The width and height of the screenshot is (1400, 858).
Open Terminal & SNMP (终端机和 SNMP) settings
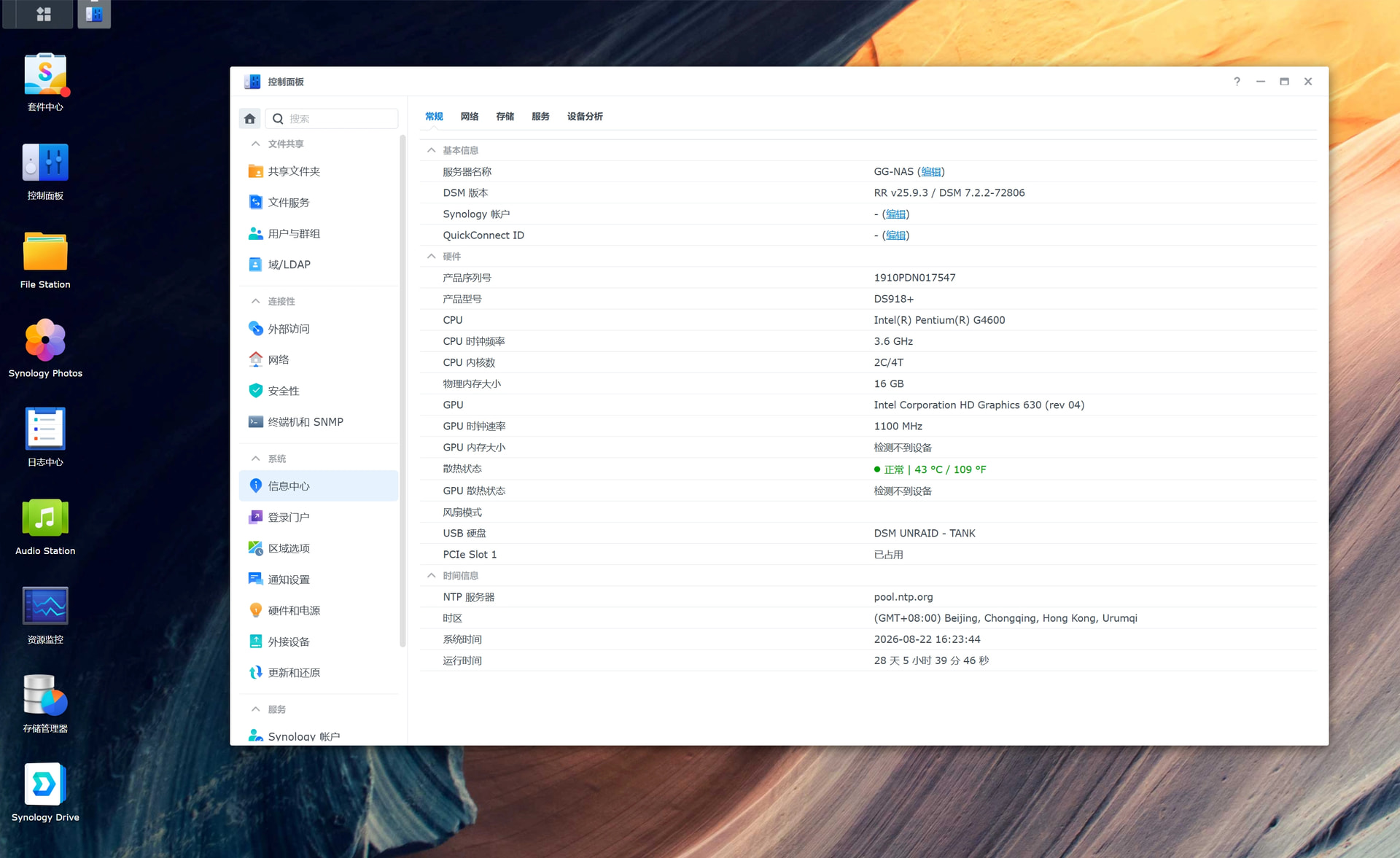(x=319, y=422)
